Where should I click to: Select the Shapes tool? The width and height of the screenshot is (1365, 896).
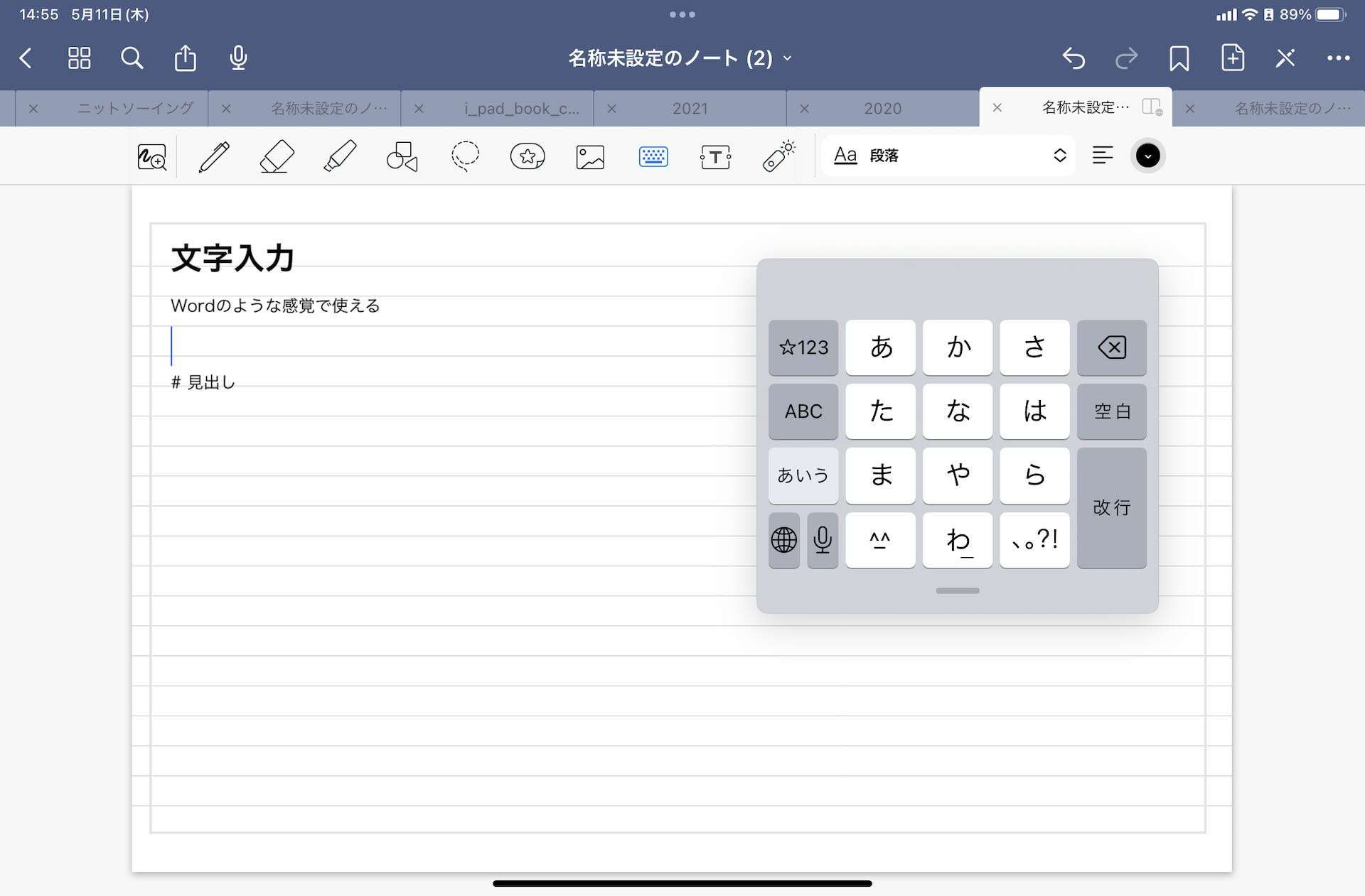(402, 156)
